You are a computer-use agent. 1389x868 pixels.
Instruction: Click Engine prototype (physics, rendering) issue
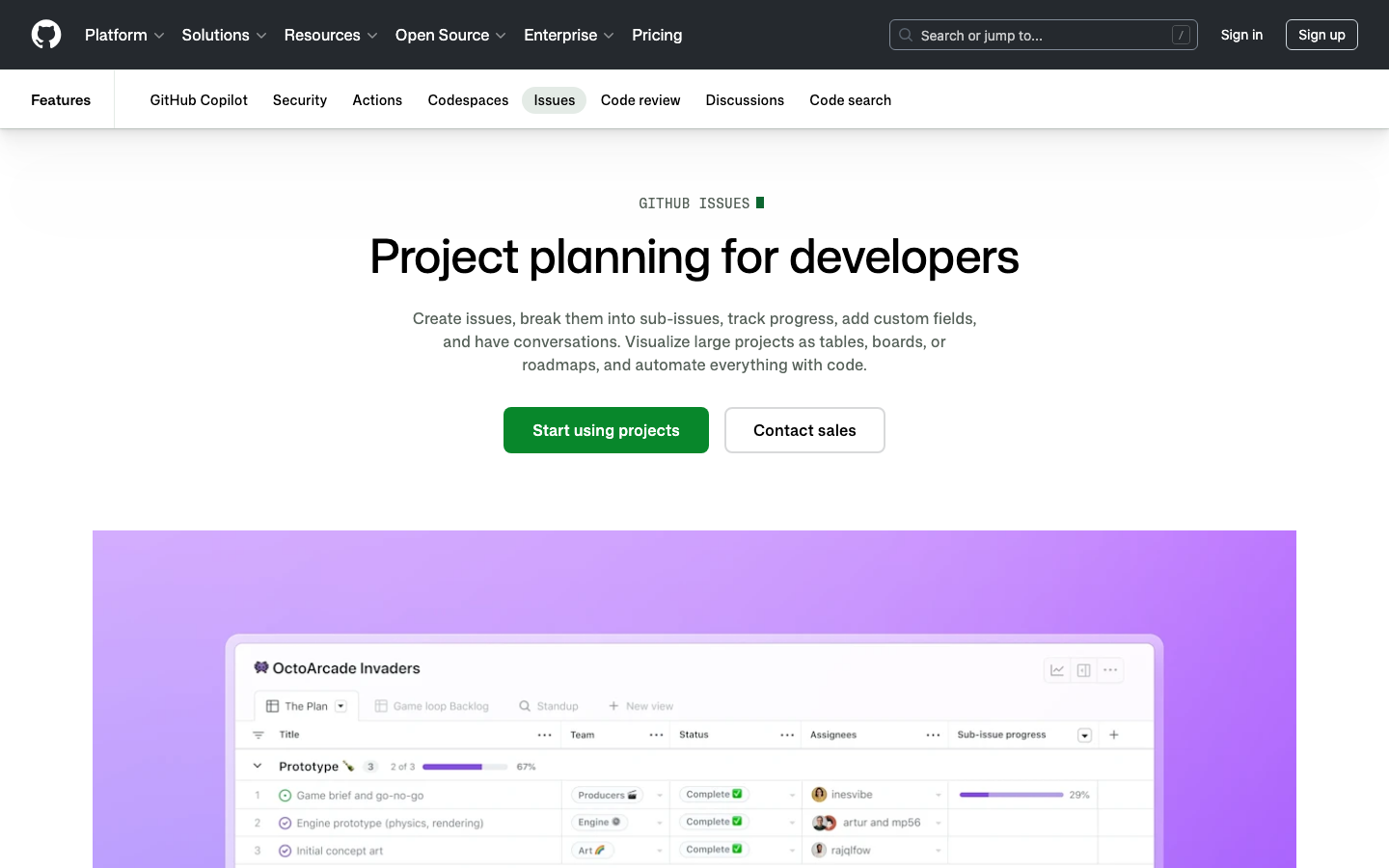tap(390, 823)
